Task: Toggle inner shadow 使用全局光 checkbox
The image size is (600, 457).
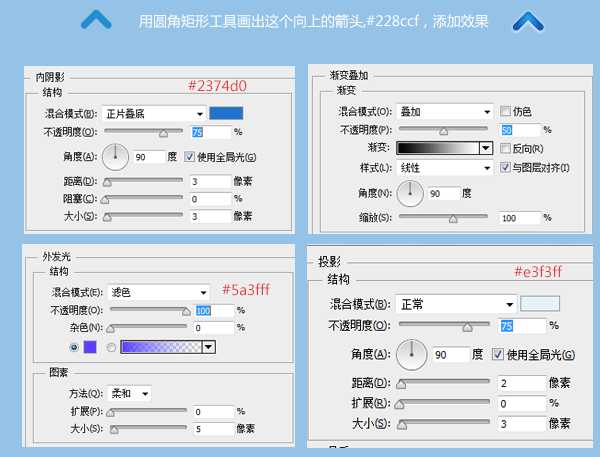Action: [x=189, y=157]
